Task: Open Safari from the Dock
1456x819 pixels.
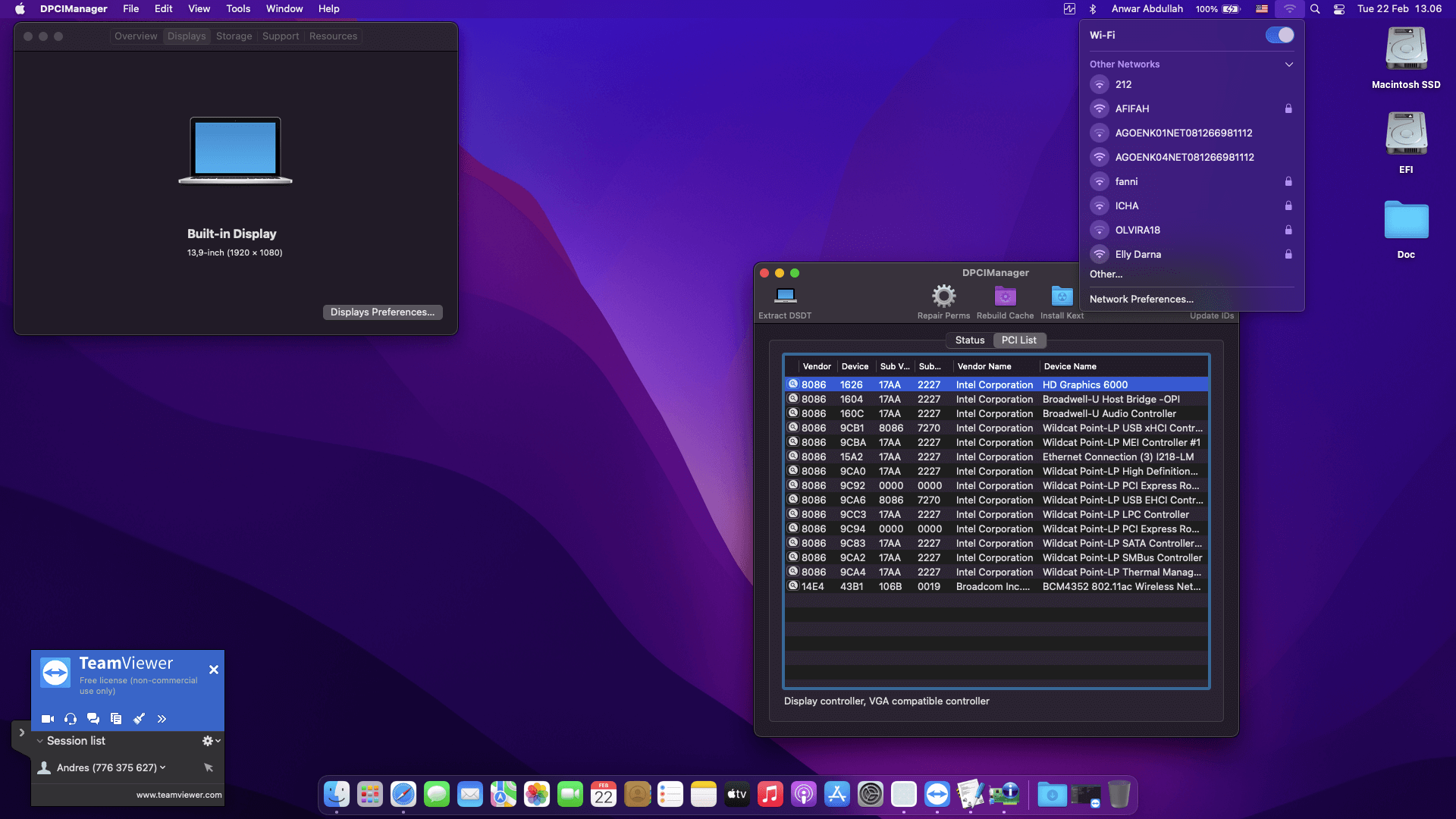Action: 403,794
